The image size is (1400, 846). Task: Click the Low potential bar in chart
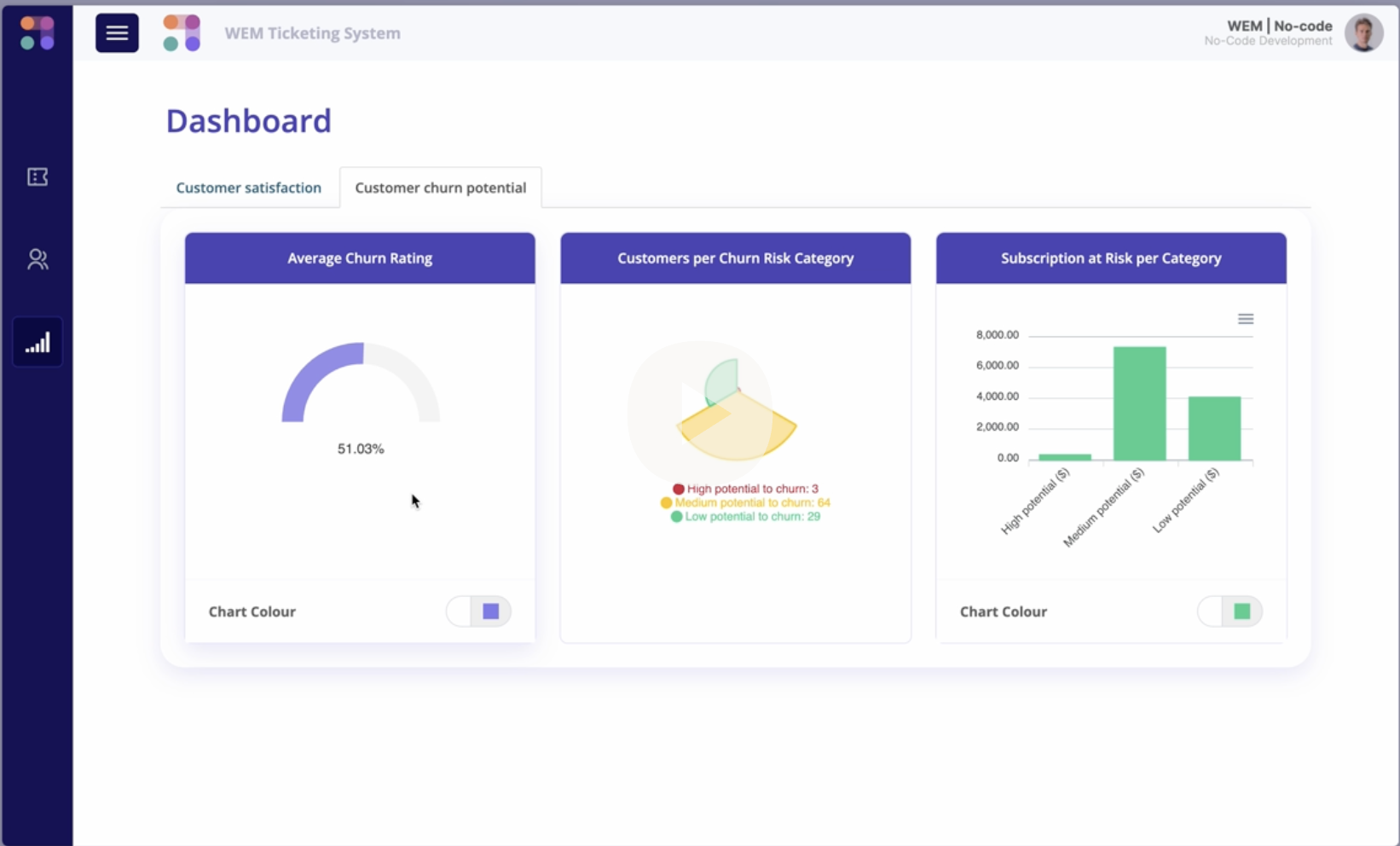point(1214,428)
